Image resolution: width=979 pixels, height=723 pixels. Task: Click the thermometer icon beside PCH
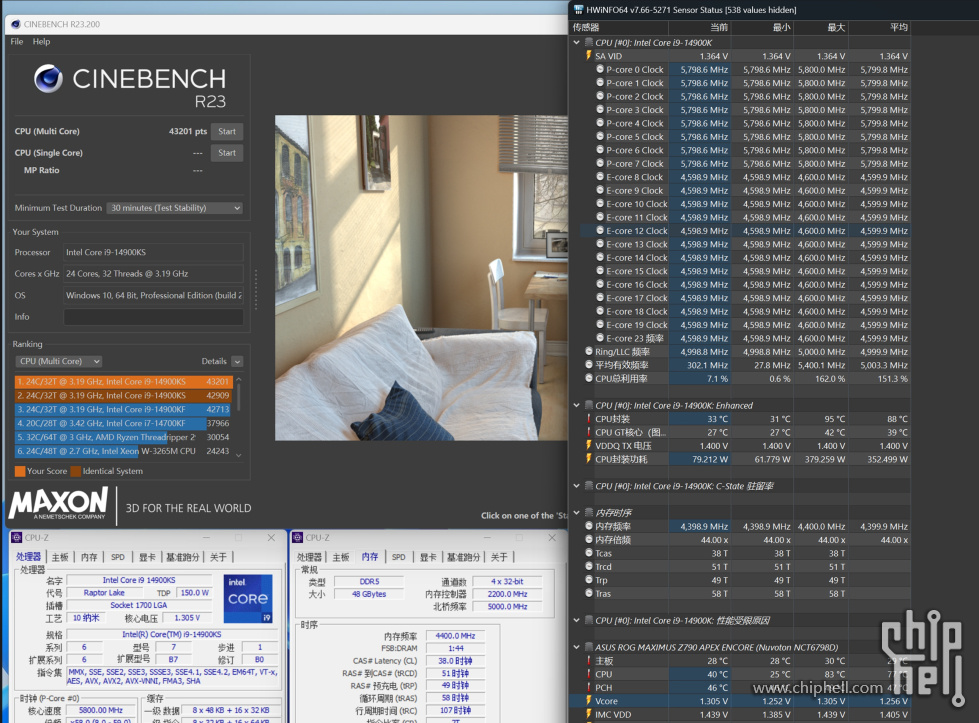coord(588,687)
